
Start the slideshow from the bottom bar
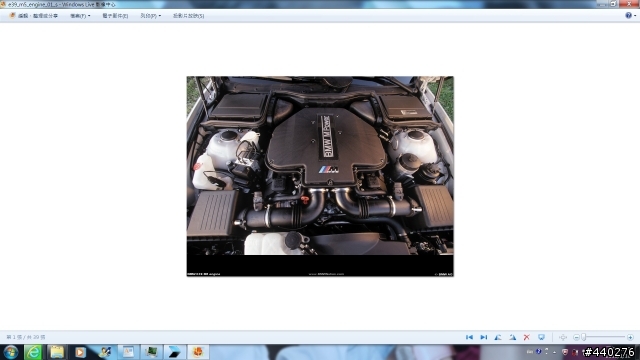pos(541,337)
